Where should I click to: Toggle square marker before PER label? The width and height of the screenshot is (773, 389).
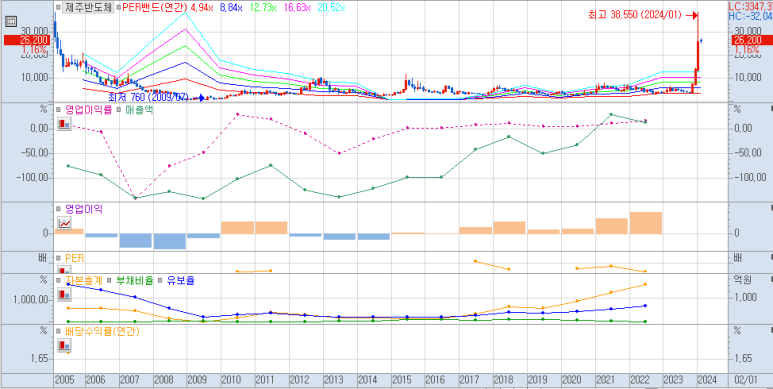click(x=58, y=258)
